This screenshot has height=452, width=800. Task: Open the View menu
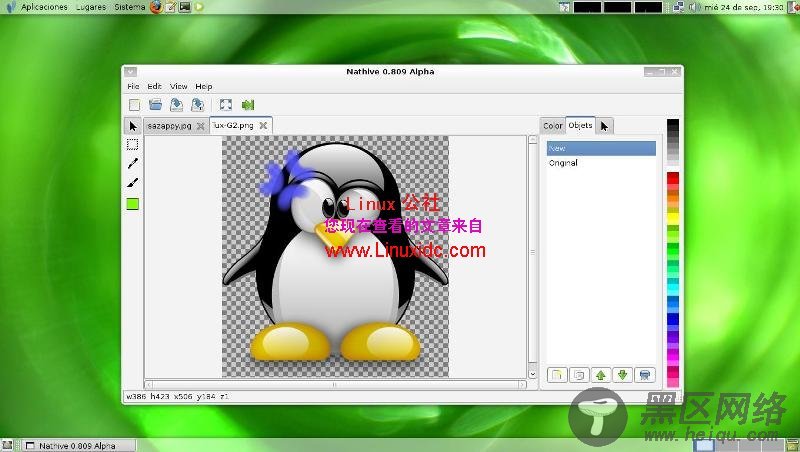coord(179,86)
